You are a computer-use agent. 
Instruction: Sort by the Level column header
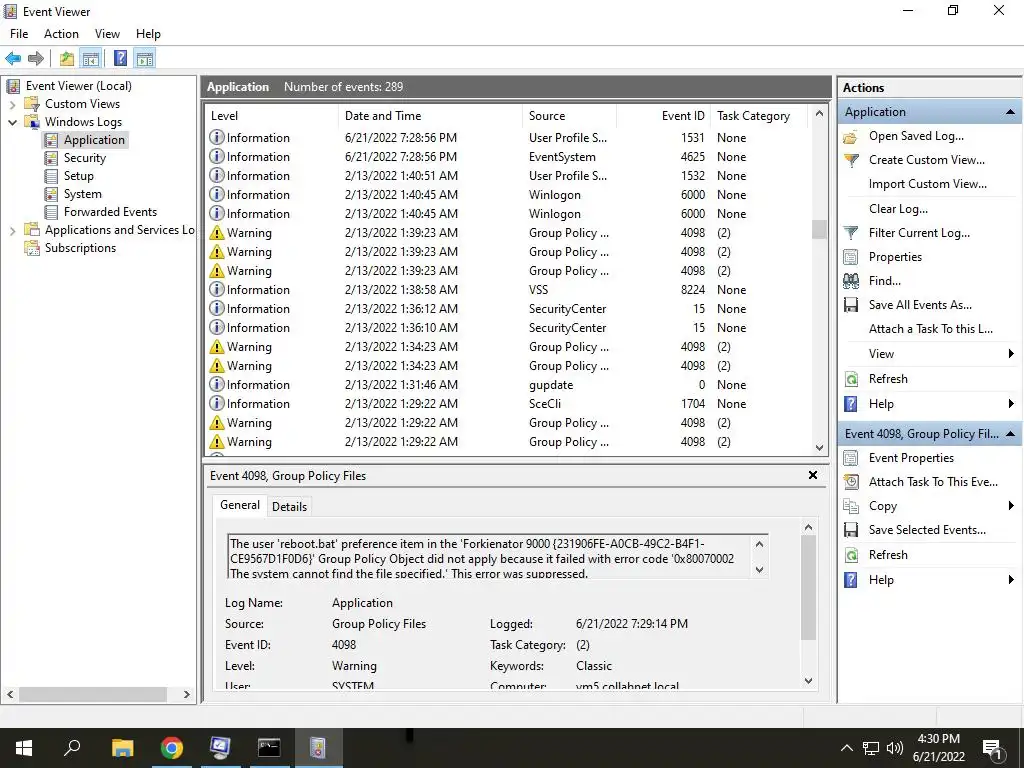(x=272, y=116)
